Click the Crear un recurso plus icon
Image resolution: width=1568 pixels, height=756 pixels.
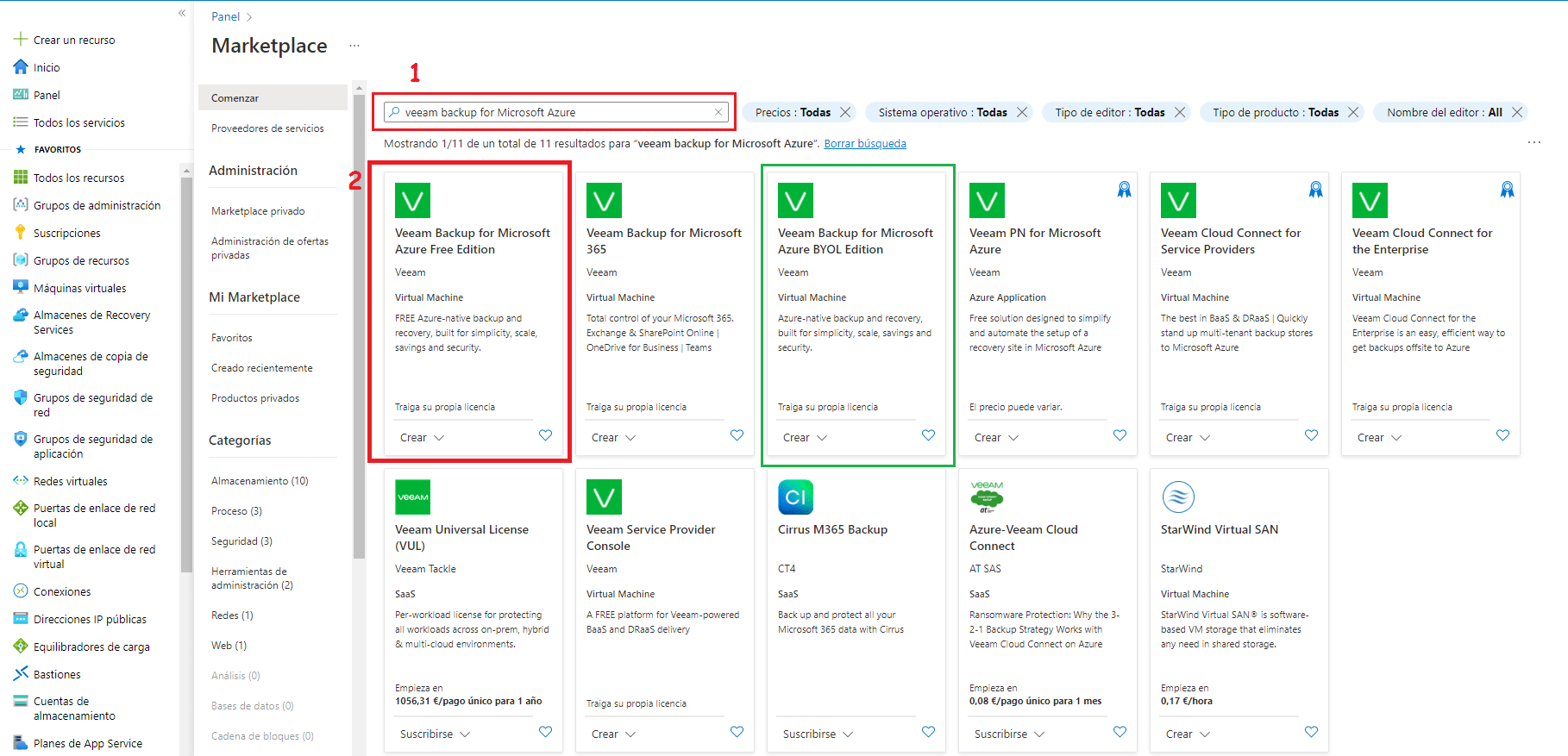point(21,40)
